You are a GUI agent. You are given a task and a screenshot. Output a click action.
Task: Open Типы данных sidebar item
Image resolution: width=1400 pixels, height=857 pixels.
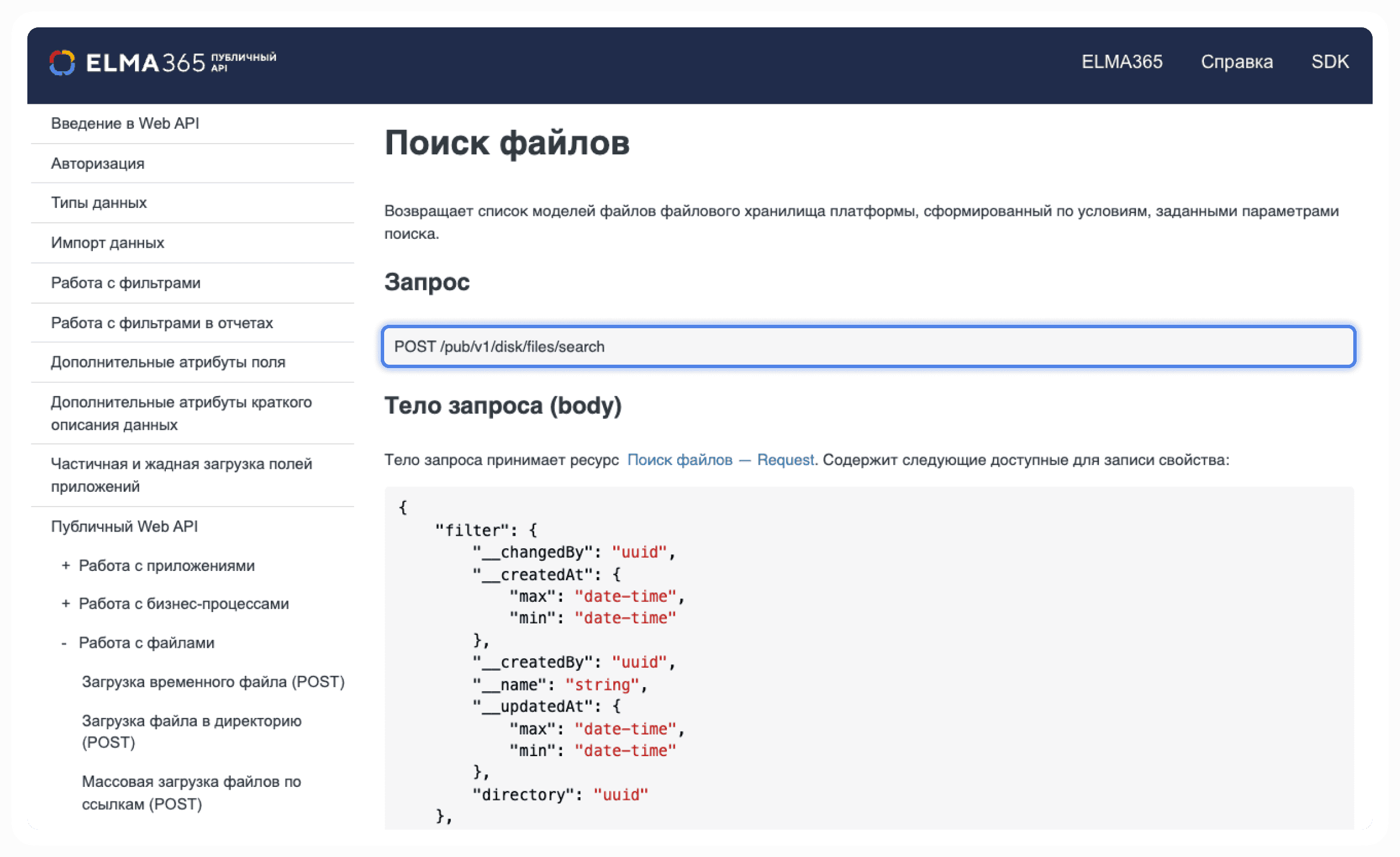(x=99, y=203)
